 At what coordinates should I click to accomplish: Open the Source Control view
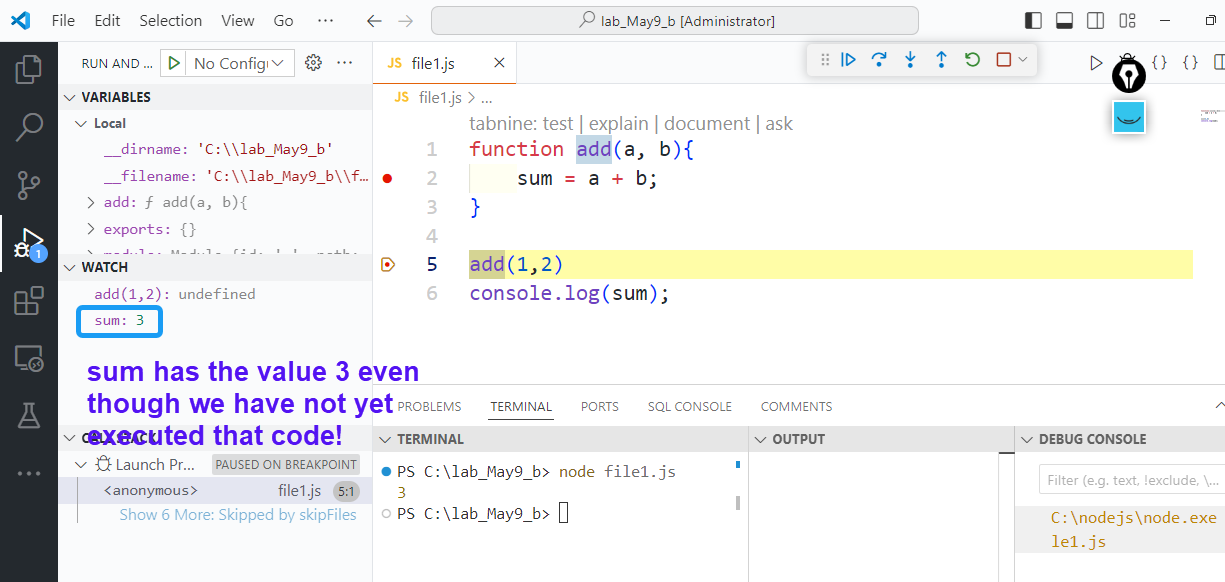29,185
